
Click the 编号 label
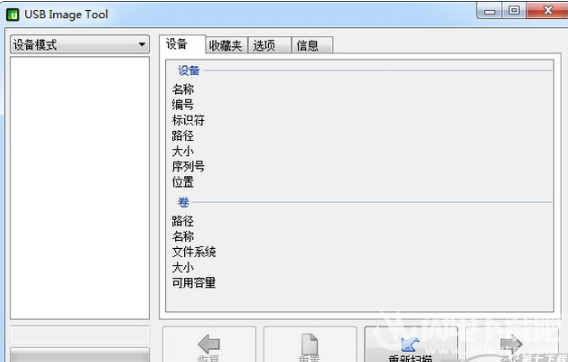coord(183,104)
